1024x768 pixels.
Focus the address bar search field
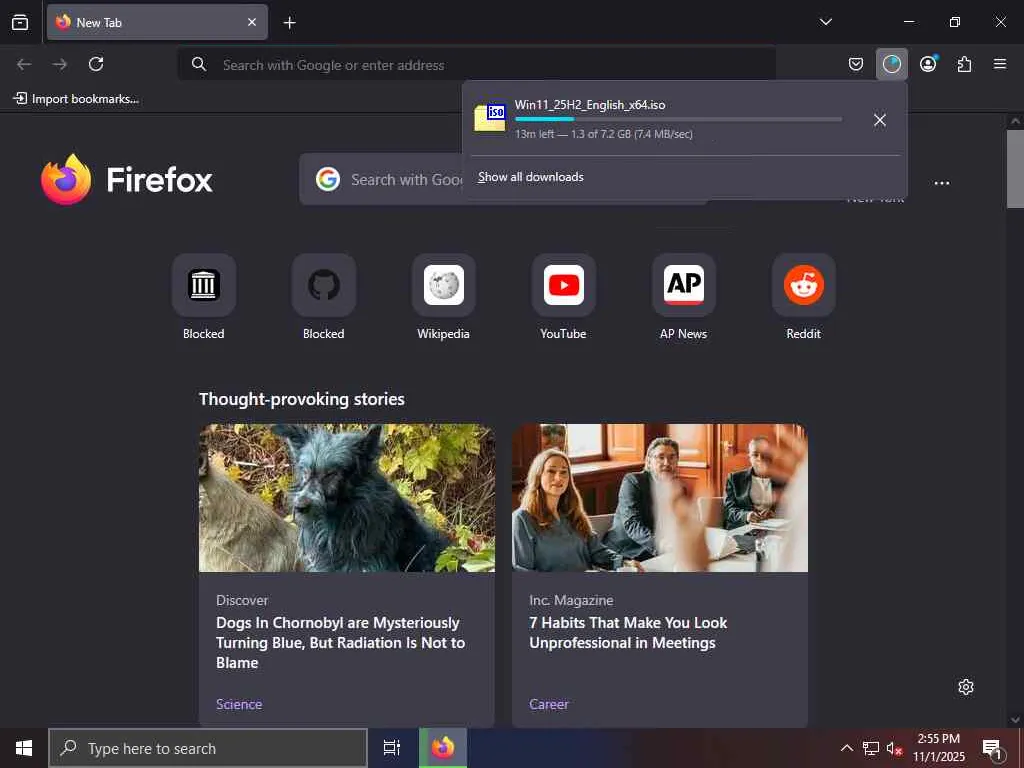(477, 65)
